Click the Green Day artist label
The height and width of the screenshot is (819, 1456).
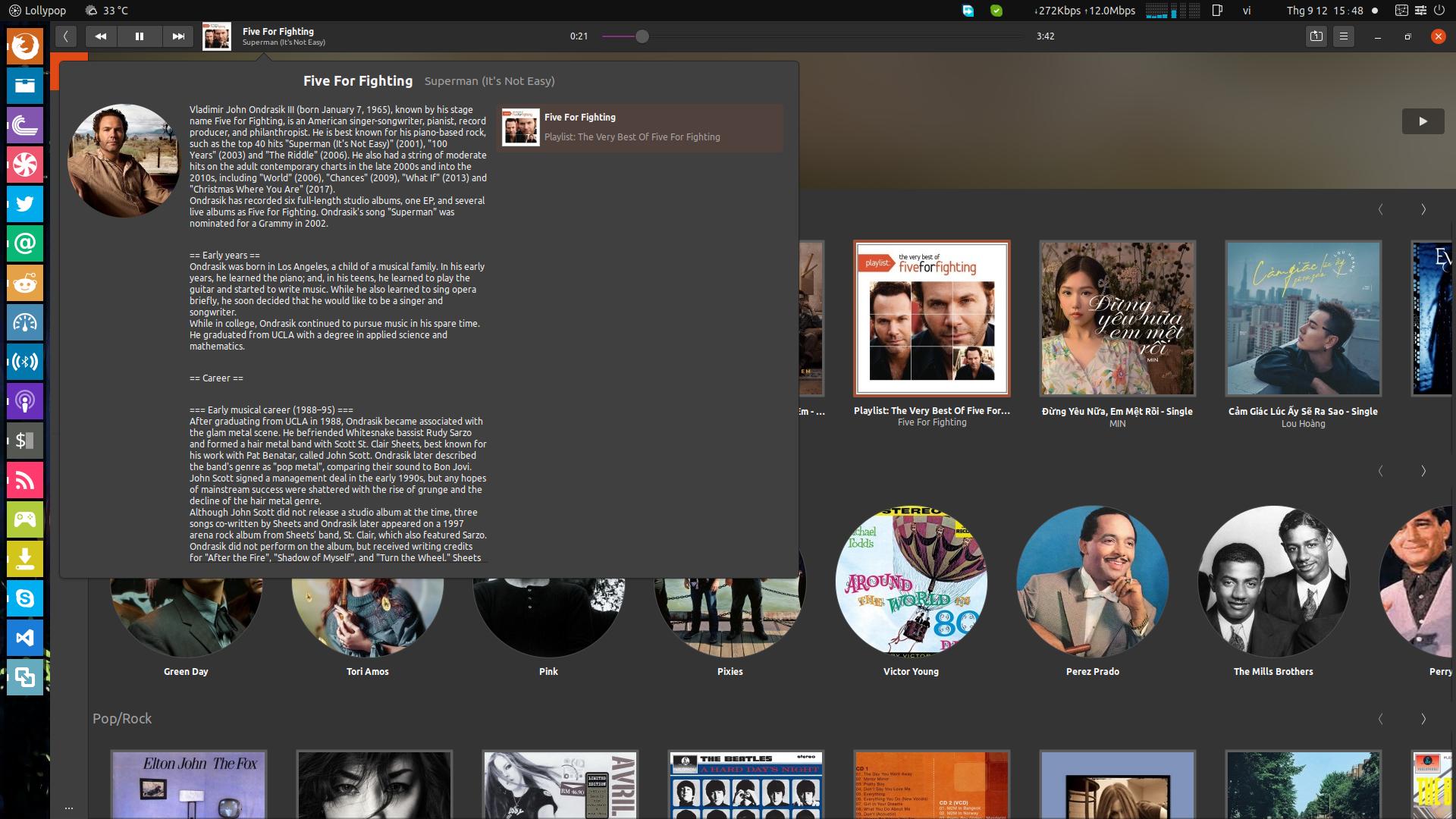186,672
